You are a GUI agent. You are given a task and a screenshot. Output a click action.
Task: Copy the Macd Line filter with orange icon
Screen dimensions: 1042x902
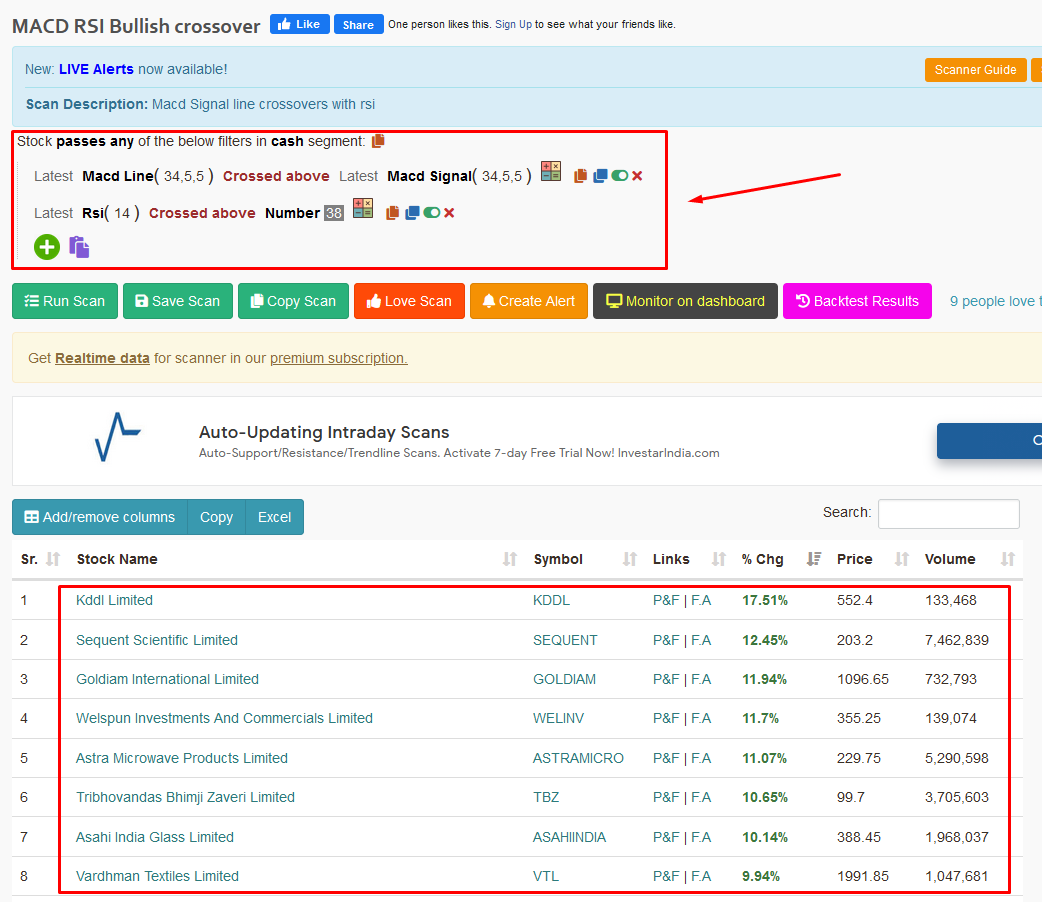[x=580, y=175]
